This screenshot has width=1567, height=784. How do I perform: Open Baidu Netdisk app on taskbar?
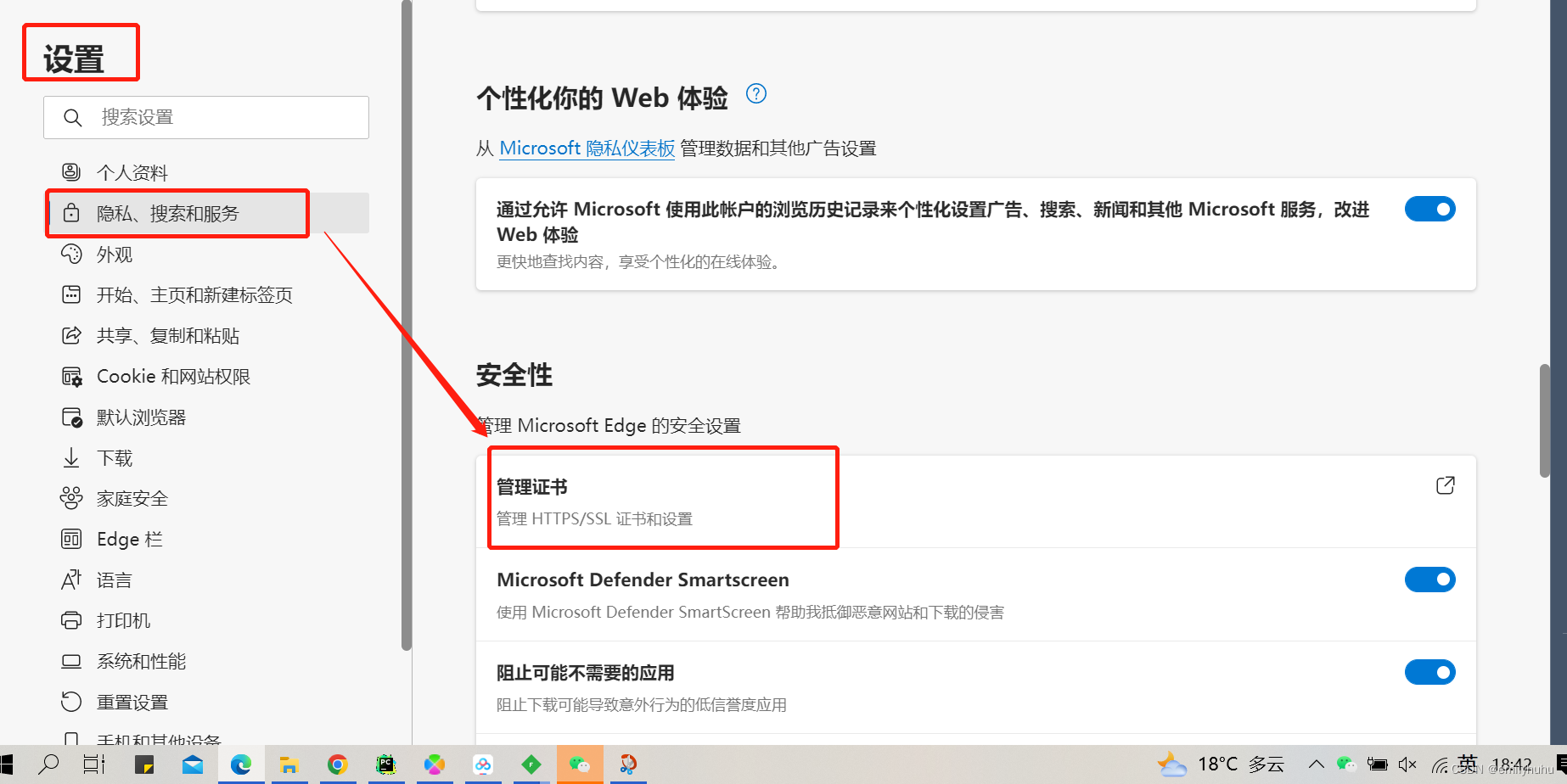[483, 764]
